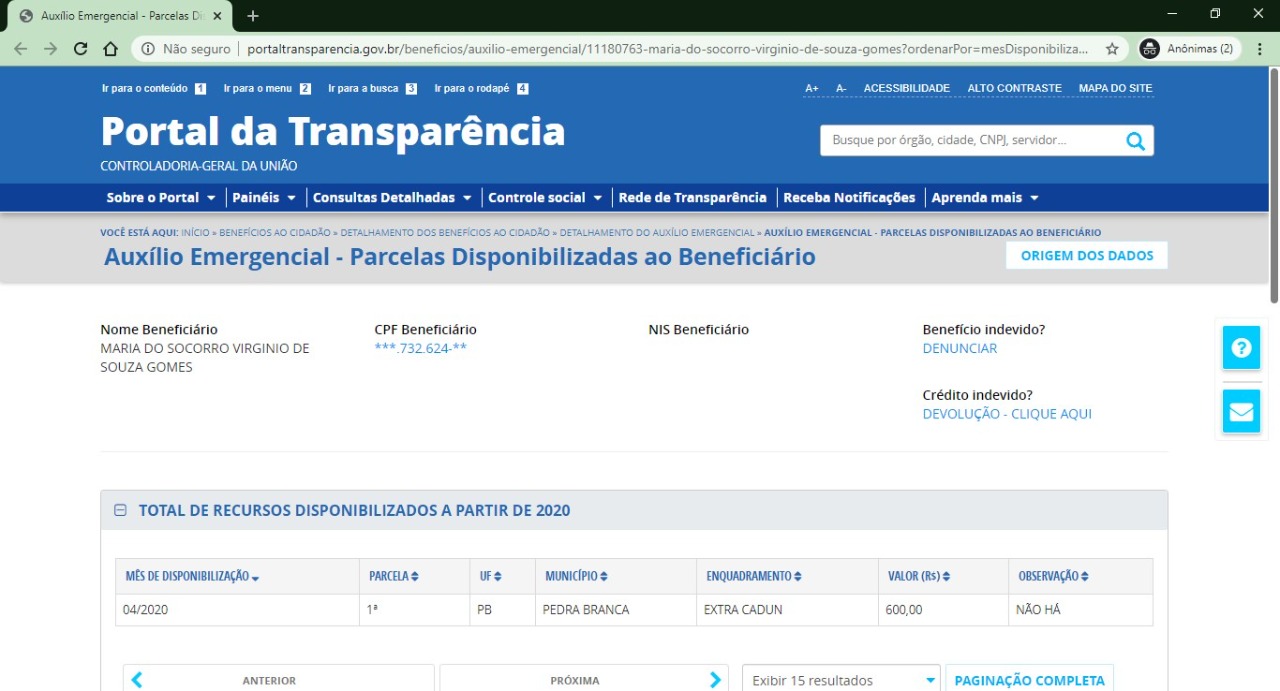
Task: Decrease font size with A-
Action: (841, 88)
